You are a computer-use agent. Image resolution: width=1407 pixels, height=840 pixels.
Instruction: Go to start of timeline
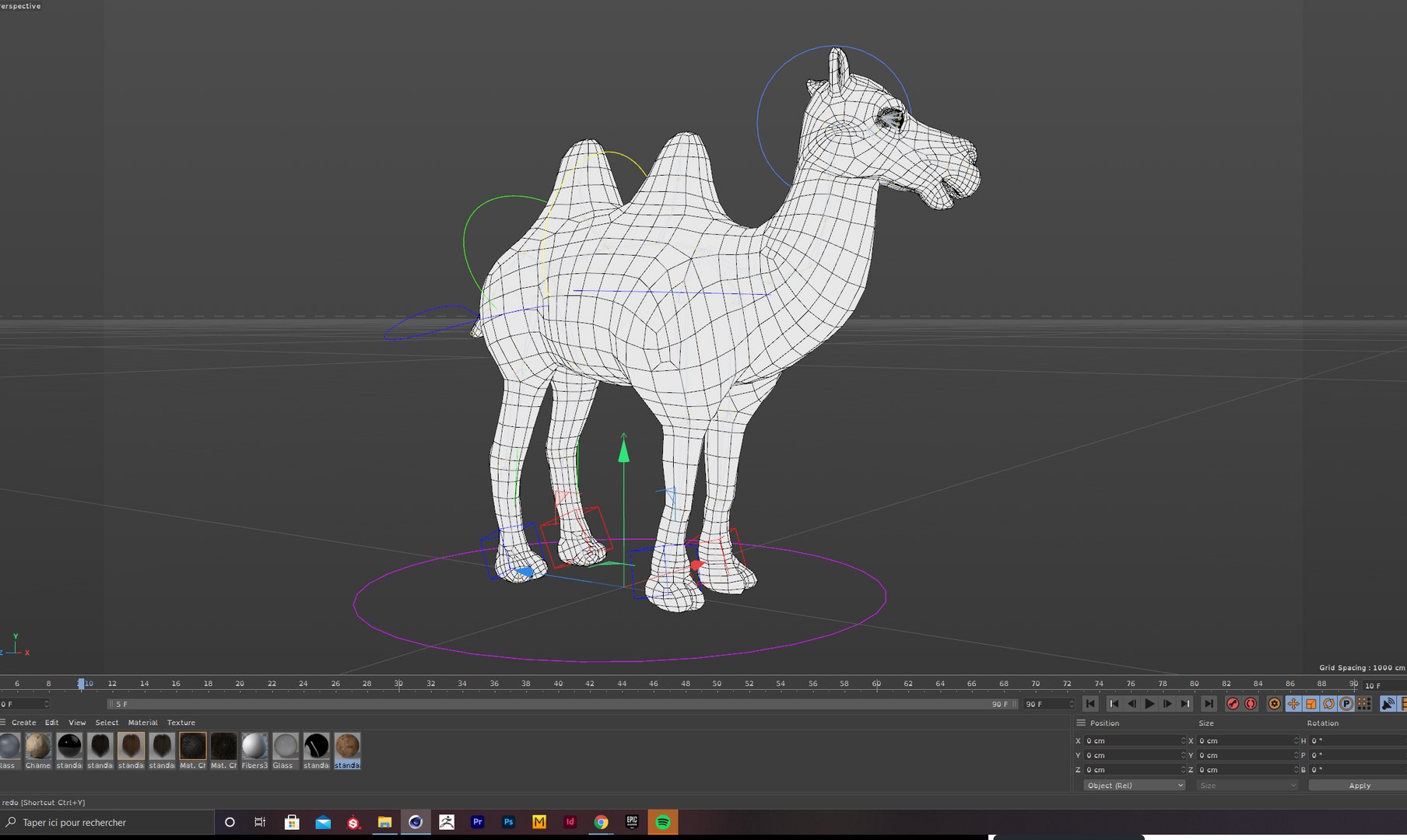click(x=1090, y=704)
